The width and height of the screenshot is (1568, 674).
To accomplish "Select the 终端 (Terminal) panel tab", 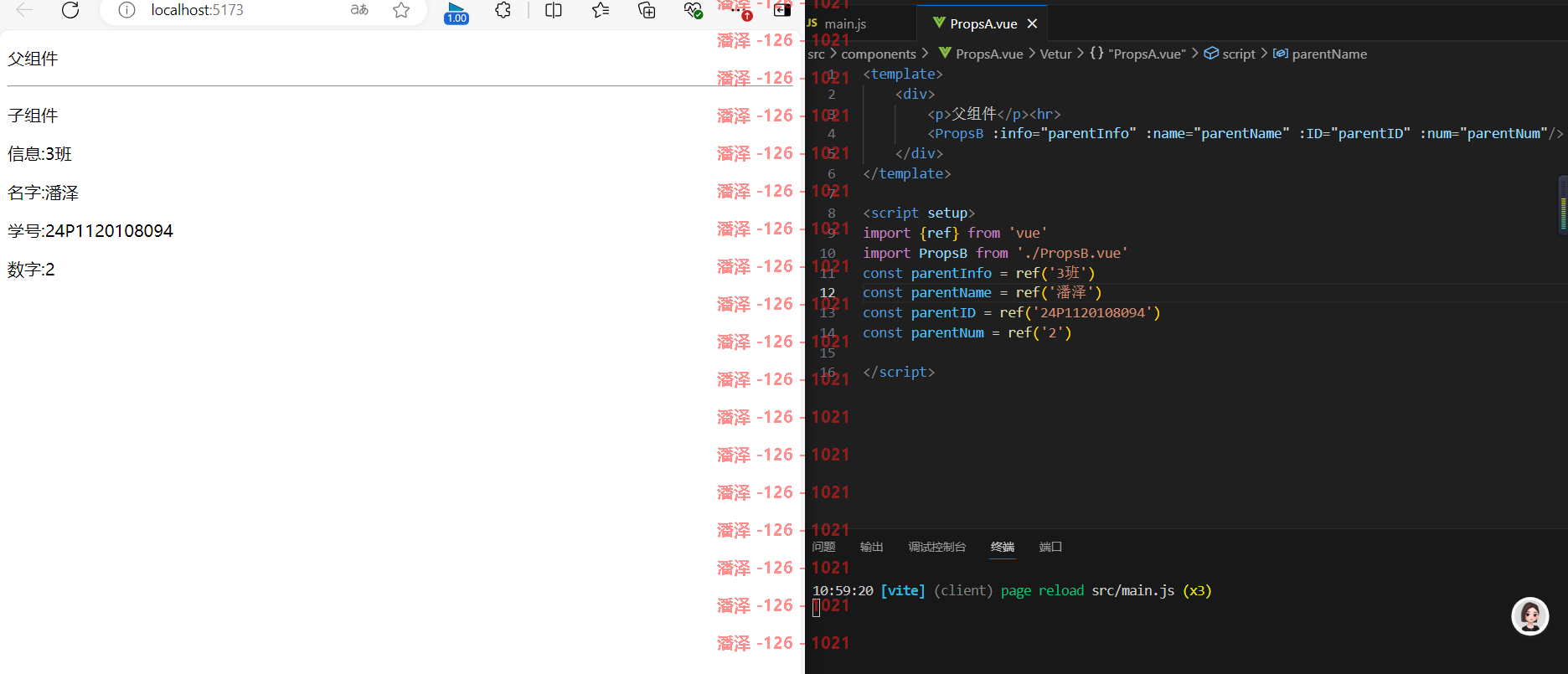I will (1002, 547).
